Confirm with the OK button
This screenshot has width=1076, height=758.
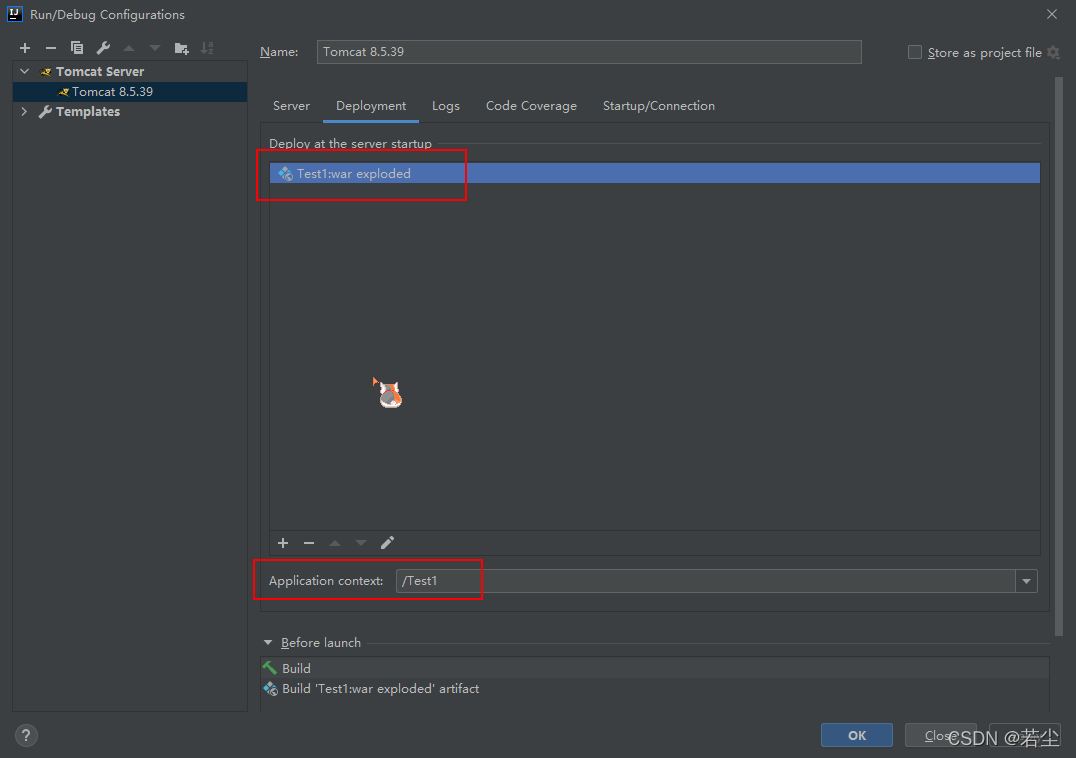[x=856, y=735]
